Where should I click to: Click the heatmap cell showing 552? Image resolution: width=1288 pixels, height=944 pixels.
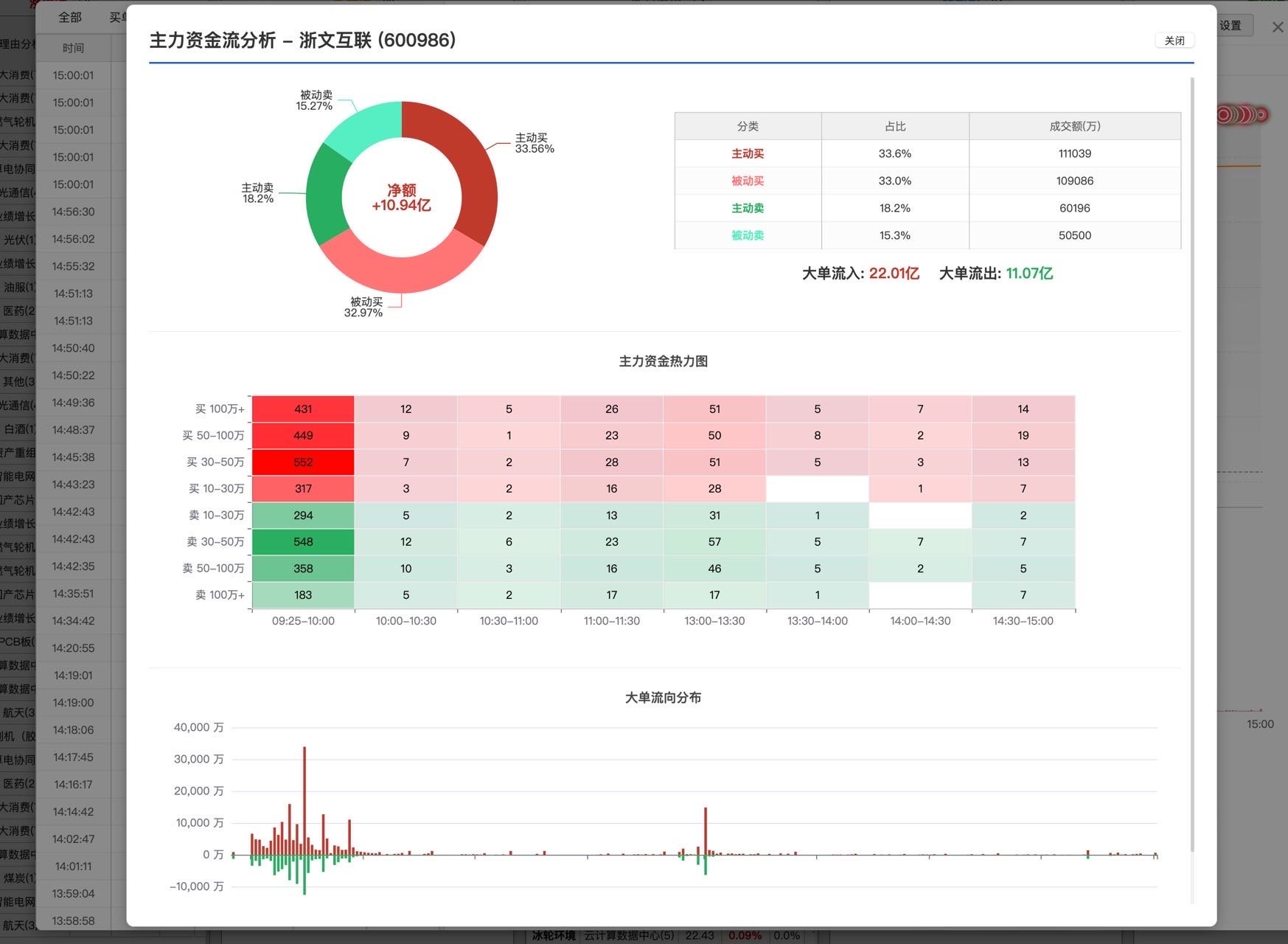click(x=303, y=462)
